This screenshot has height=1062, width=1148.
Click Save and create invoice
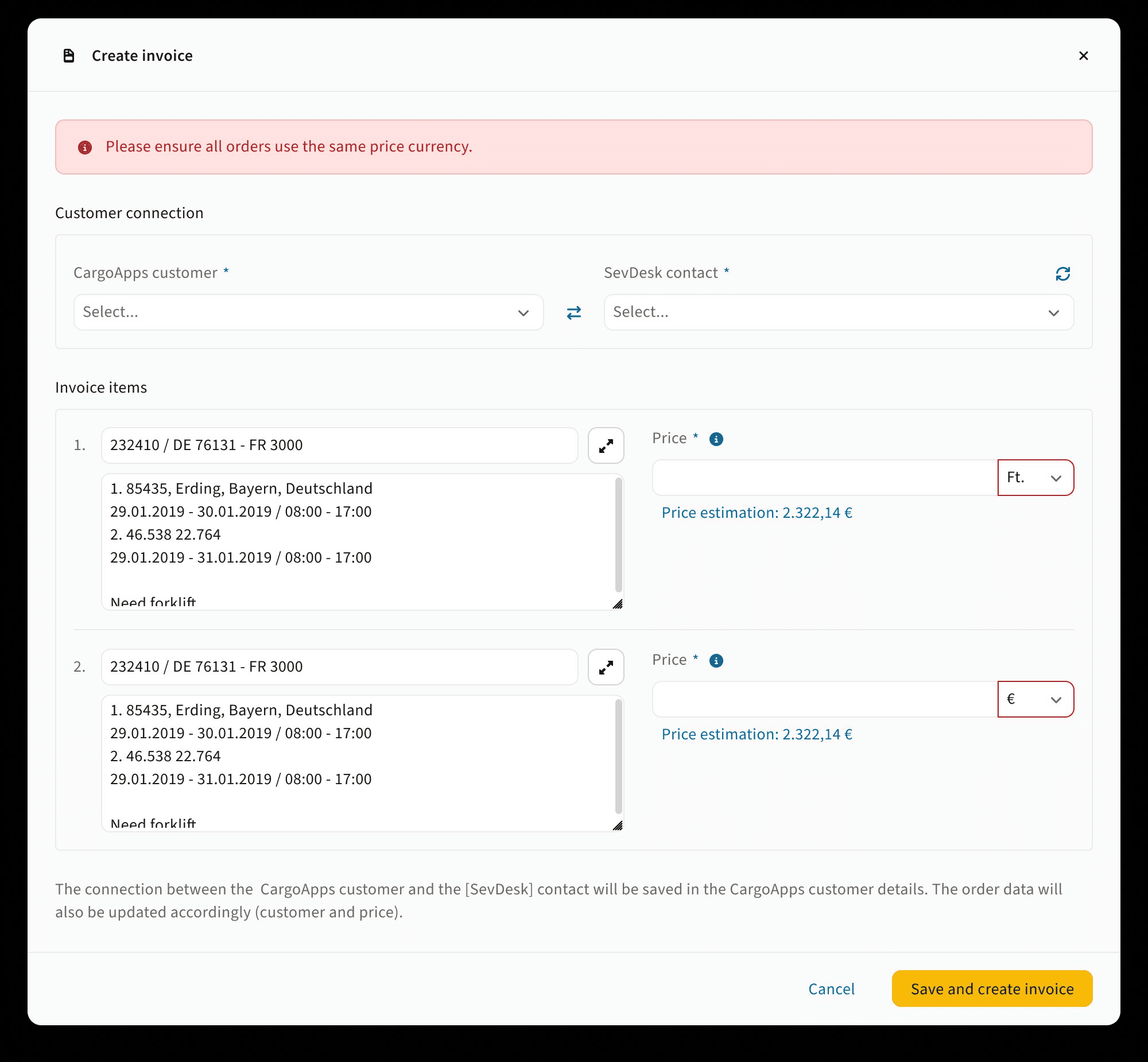click(992, 989)
